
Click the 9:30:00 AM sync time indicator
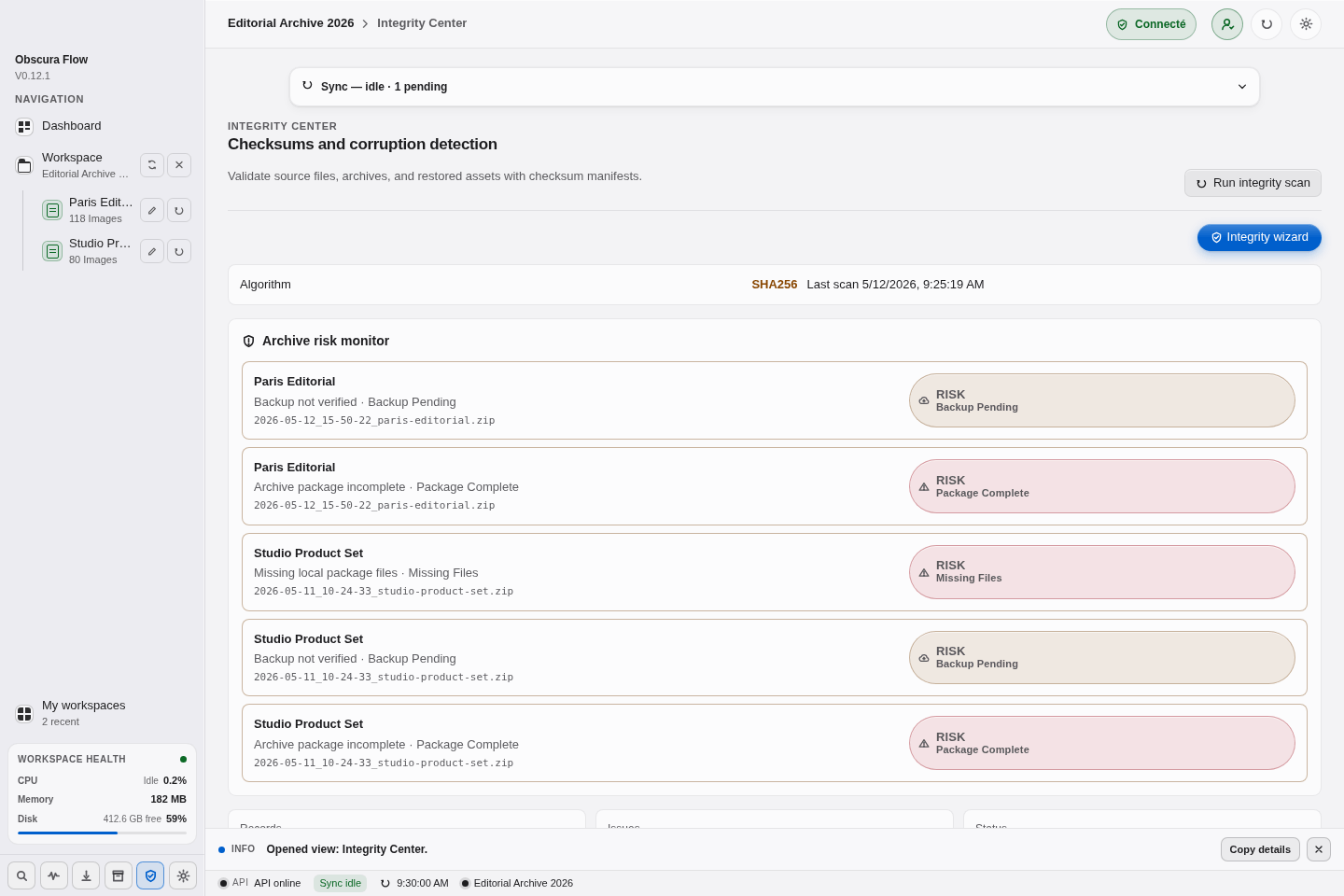pyautogui.click(x=414, y=883)
